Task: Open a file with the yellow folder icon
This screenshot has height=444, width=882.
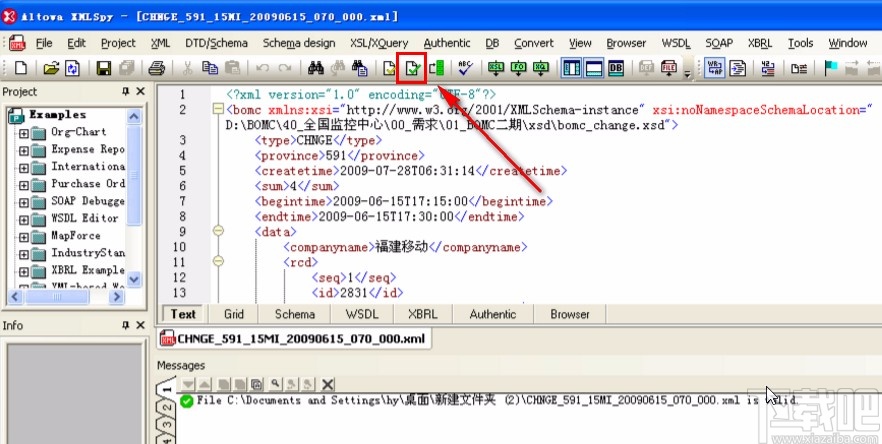Action: [x=51, y=68]
